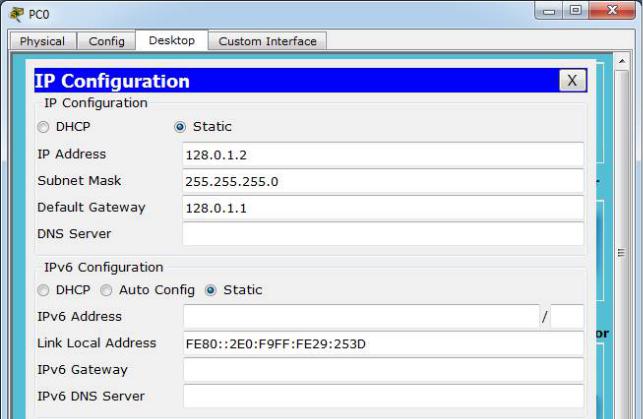The image size is (643, 419).
Task: Select the IPv4 Static radio button
Action: click(x=180, y=127)
